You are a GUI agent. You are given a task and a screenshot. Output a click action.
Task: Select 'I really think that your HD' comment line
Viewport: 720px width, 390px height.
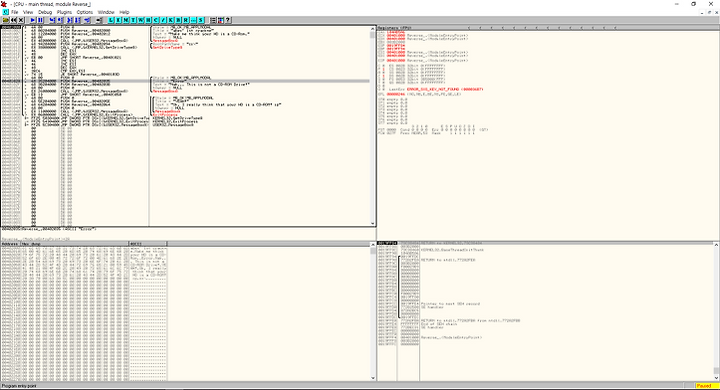217,104
